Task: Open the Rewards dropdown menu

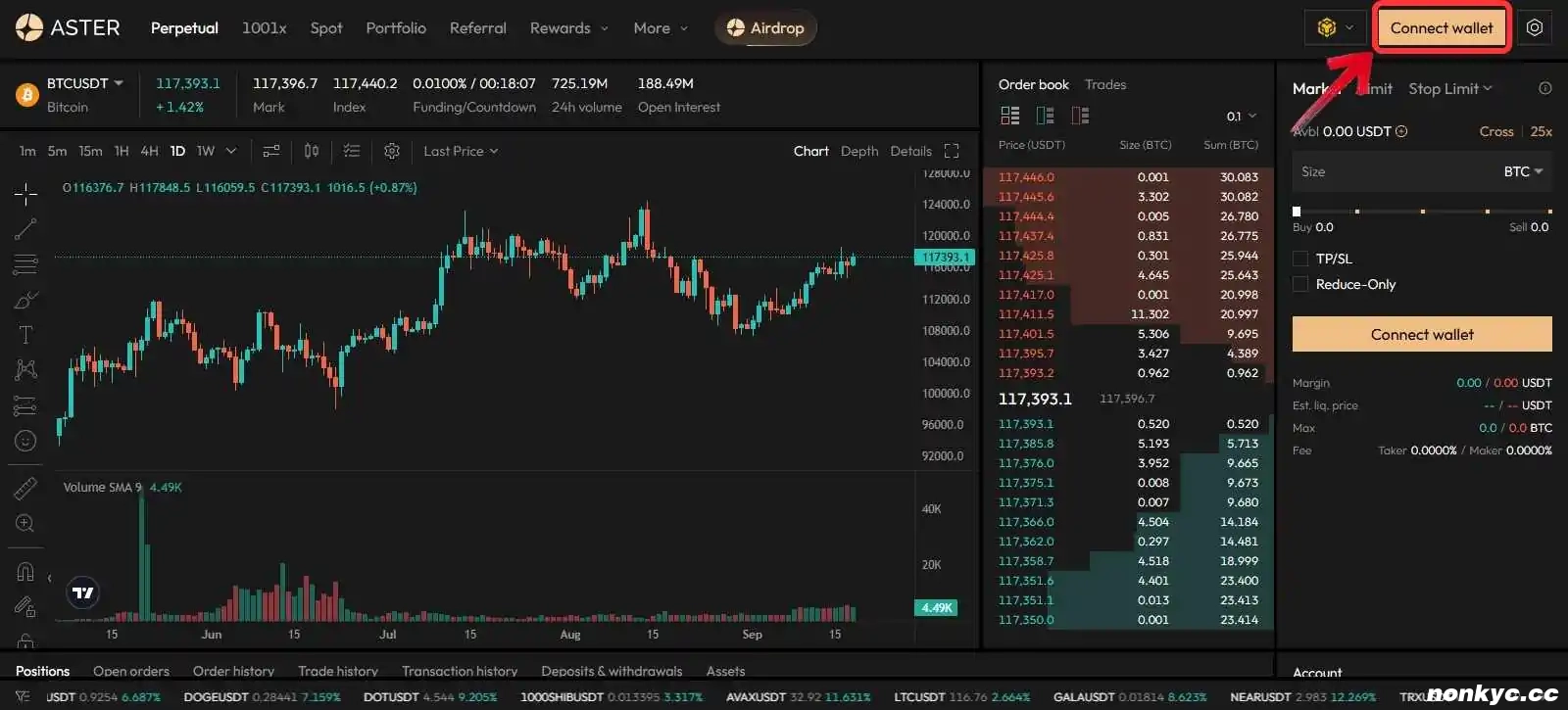Action: coord(569,27)
